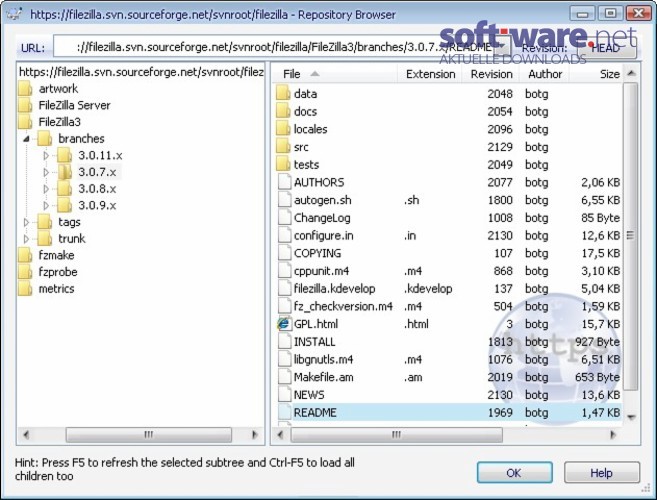657x500 pixels.
Task: Open the Help button
Action: click(x=602, y=473)
